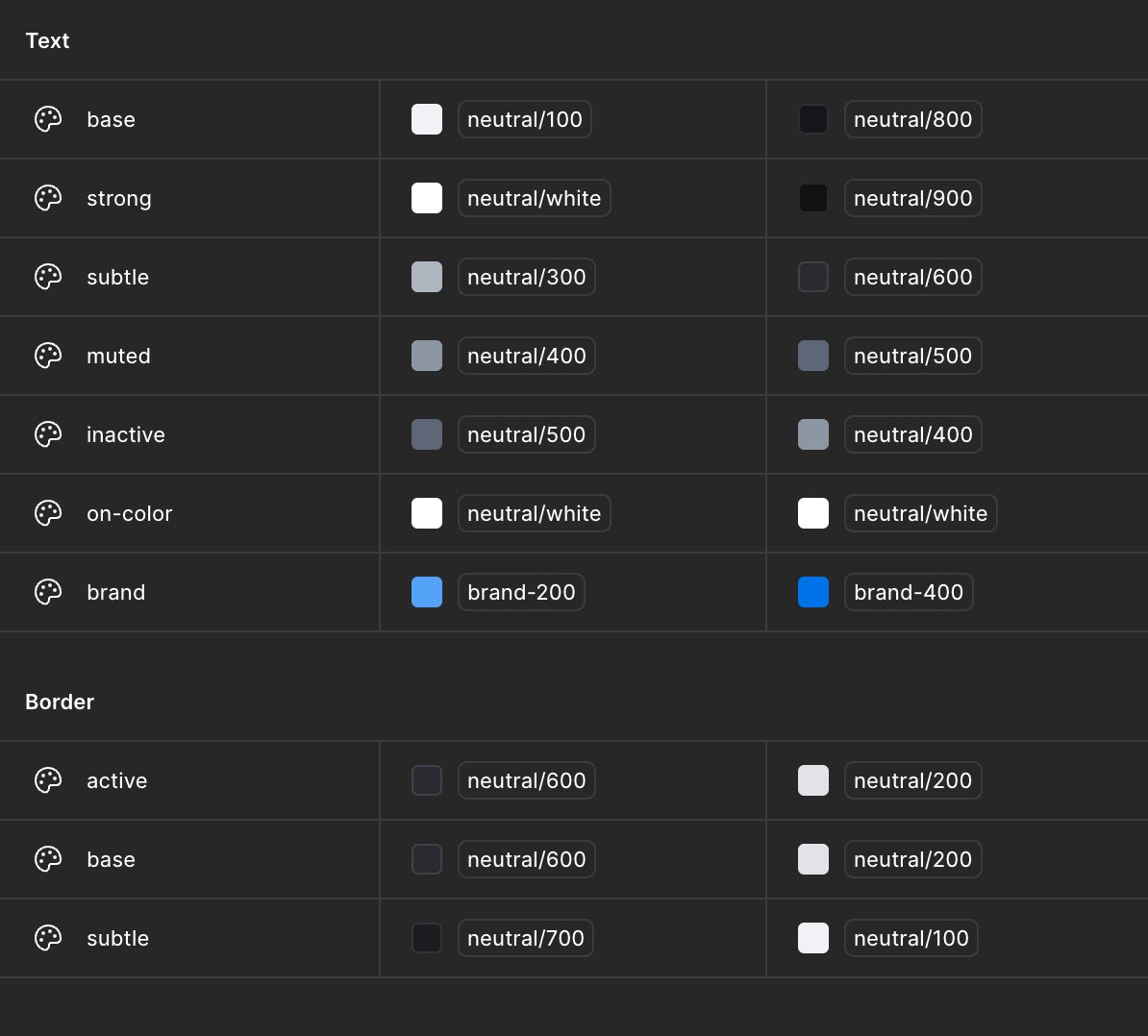Select the neutral/600 pill in Border base row
The height and width of the screenshot is (1036, 1148).
tap(527, 859)
